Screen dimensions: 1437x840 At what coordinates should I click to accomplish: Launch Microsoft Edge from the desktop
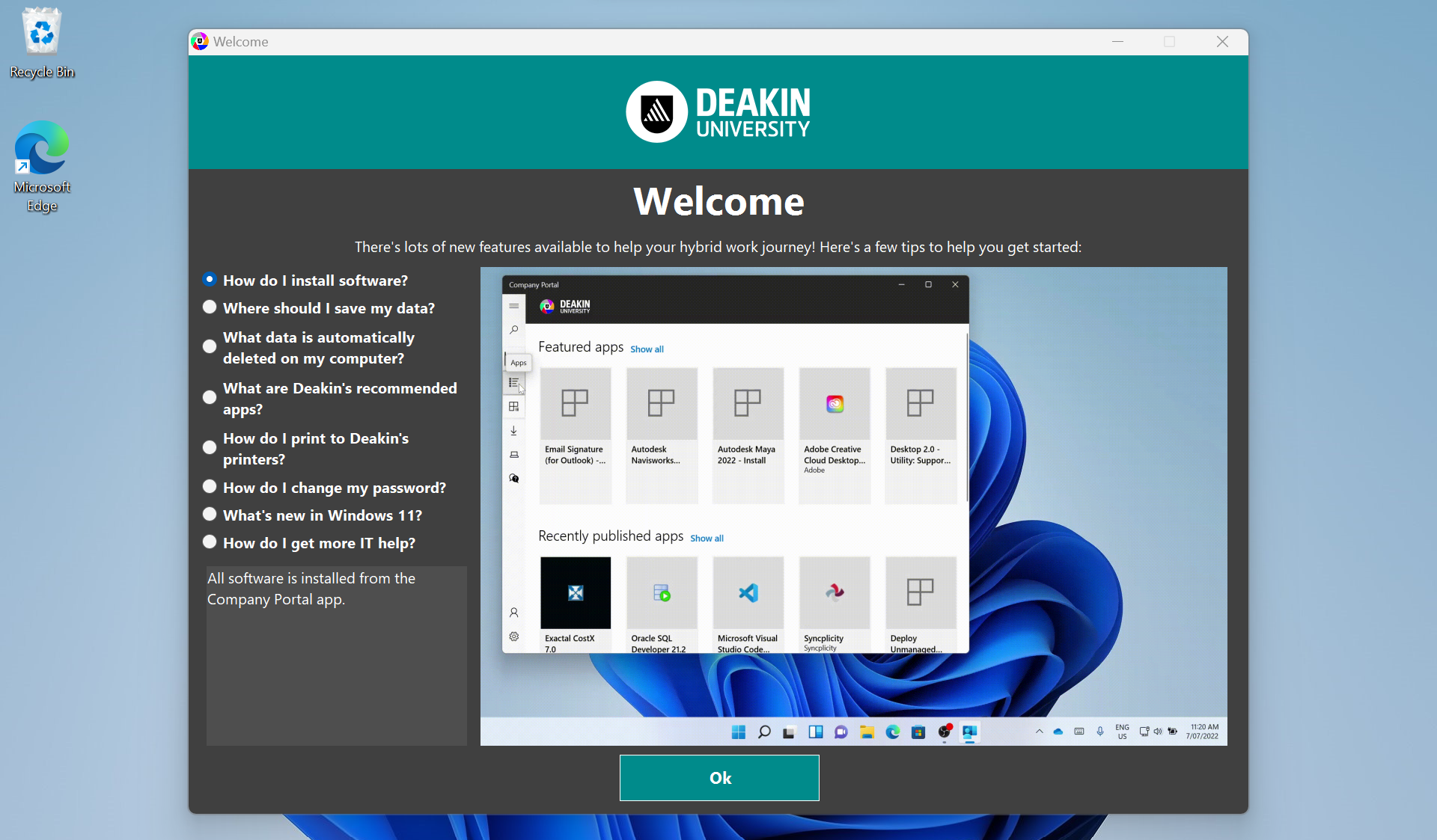click(42, 167)
